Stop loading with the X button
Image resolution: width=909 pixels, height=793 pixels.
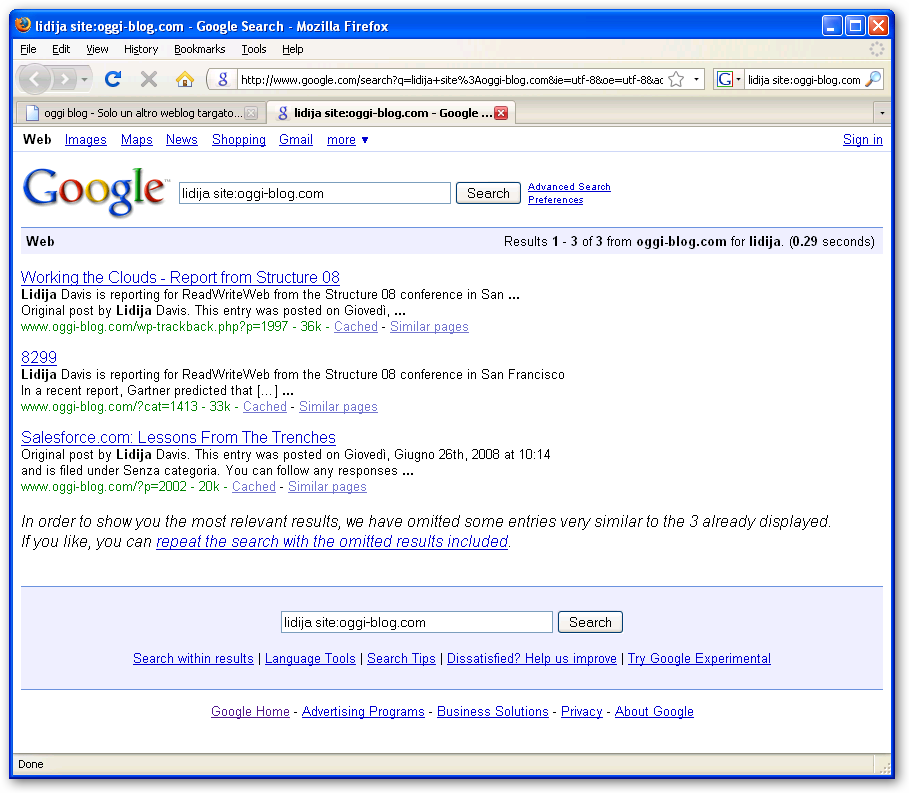pos(149,79)
